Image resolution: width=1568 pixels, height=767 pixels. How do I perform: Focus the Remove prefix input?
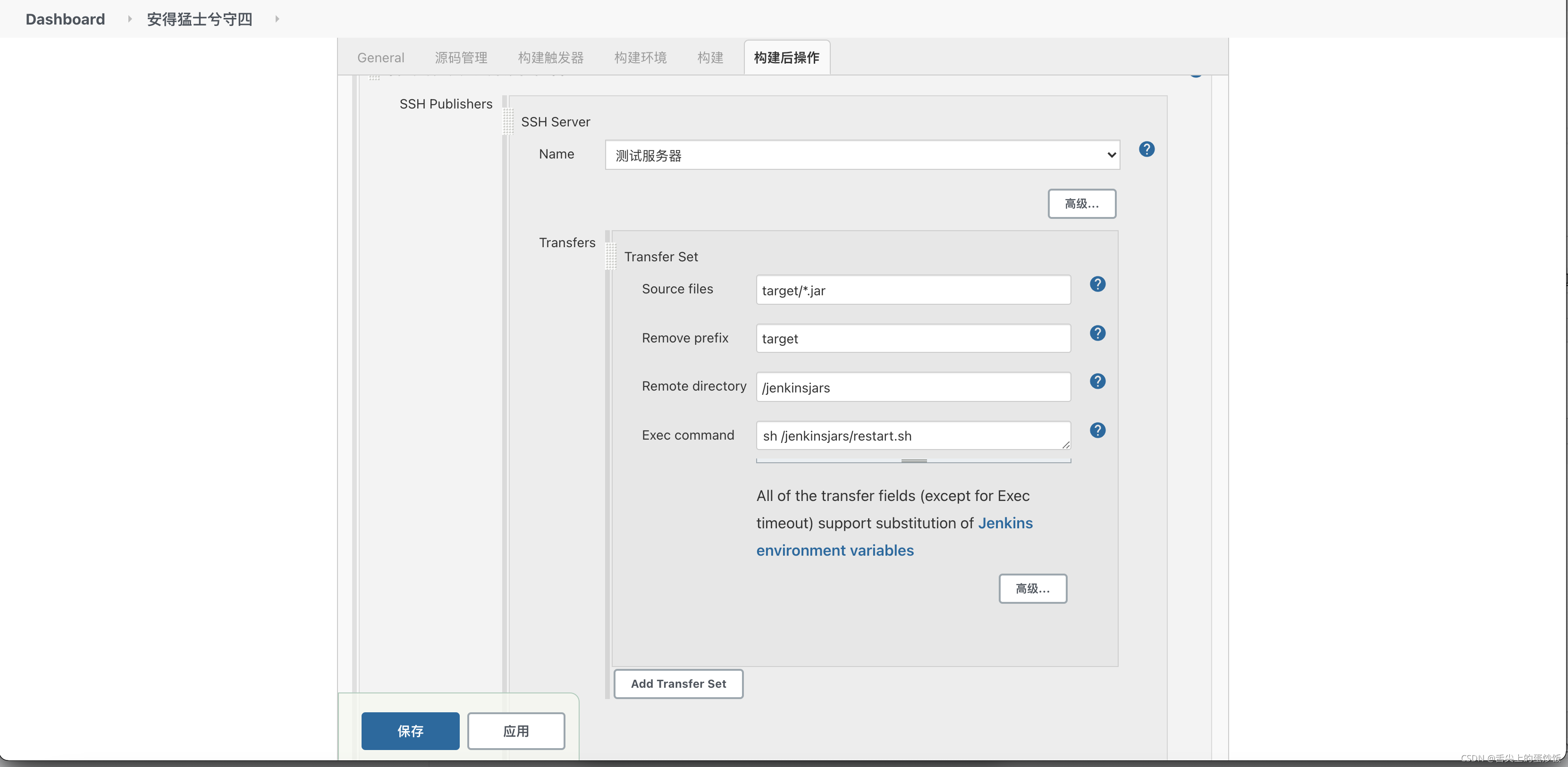pyautogui.click(x=913, y=338)
